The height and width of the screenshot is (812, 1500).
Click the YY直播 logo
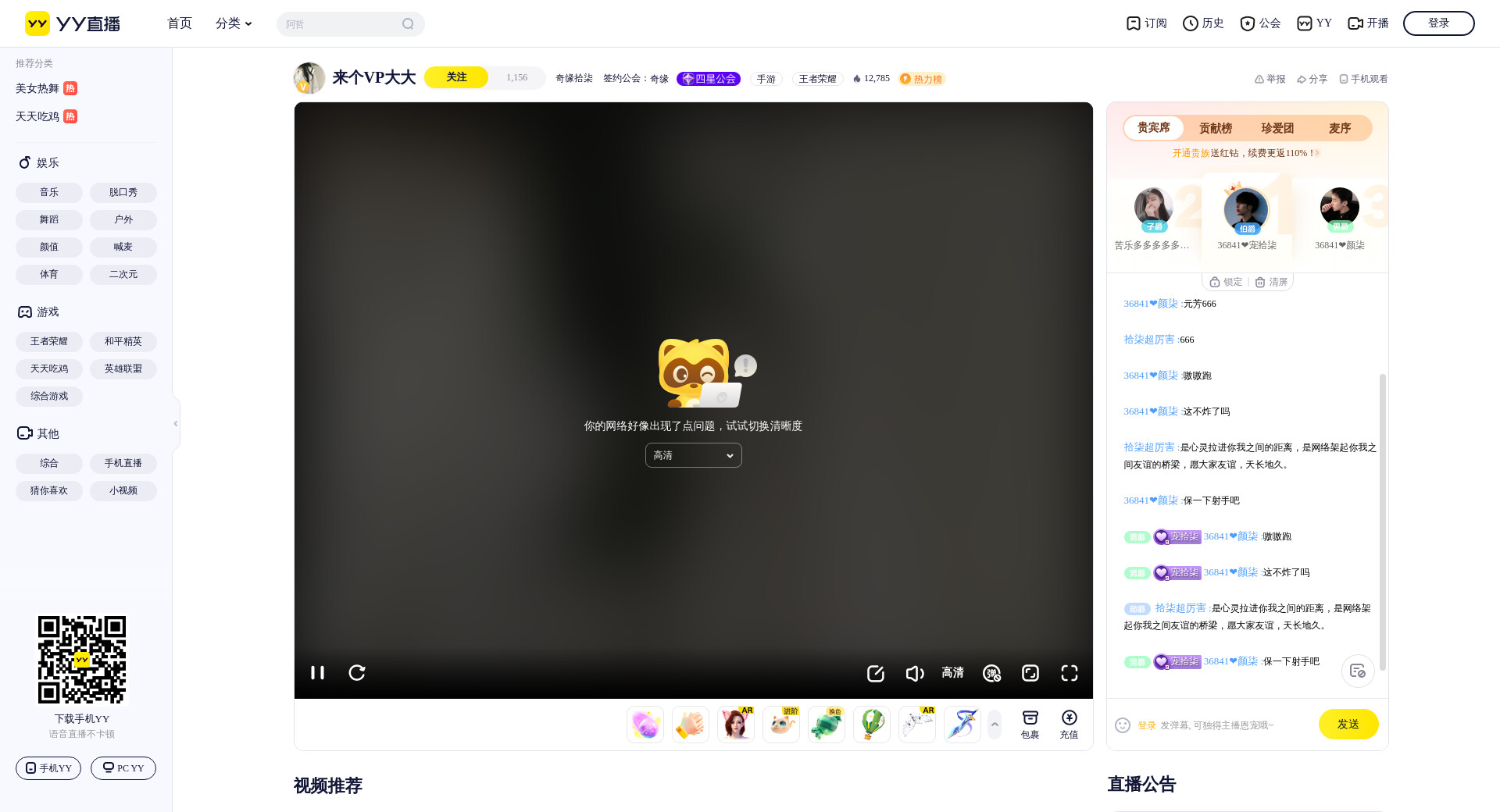[x=73, y=23]
